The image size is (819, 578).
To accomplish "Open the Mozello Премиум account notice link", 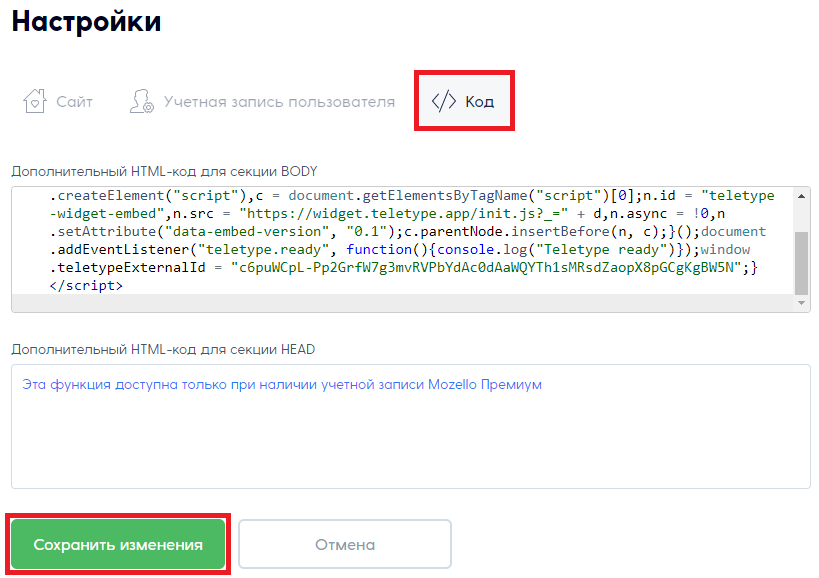I will click(x=282, y=385).
